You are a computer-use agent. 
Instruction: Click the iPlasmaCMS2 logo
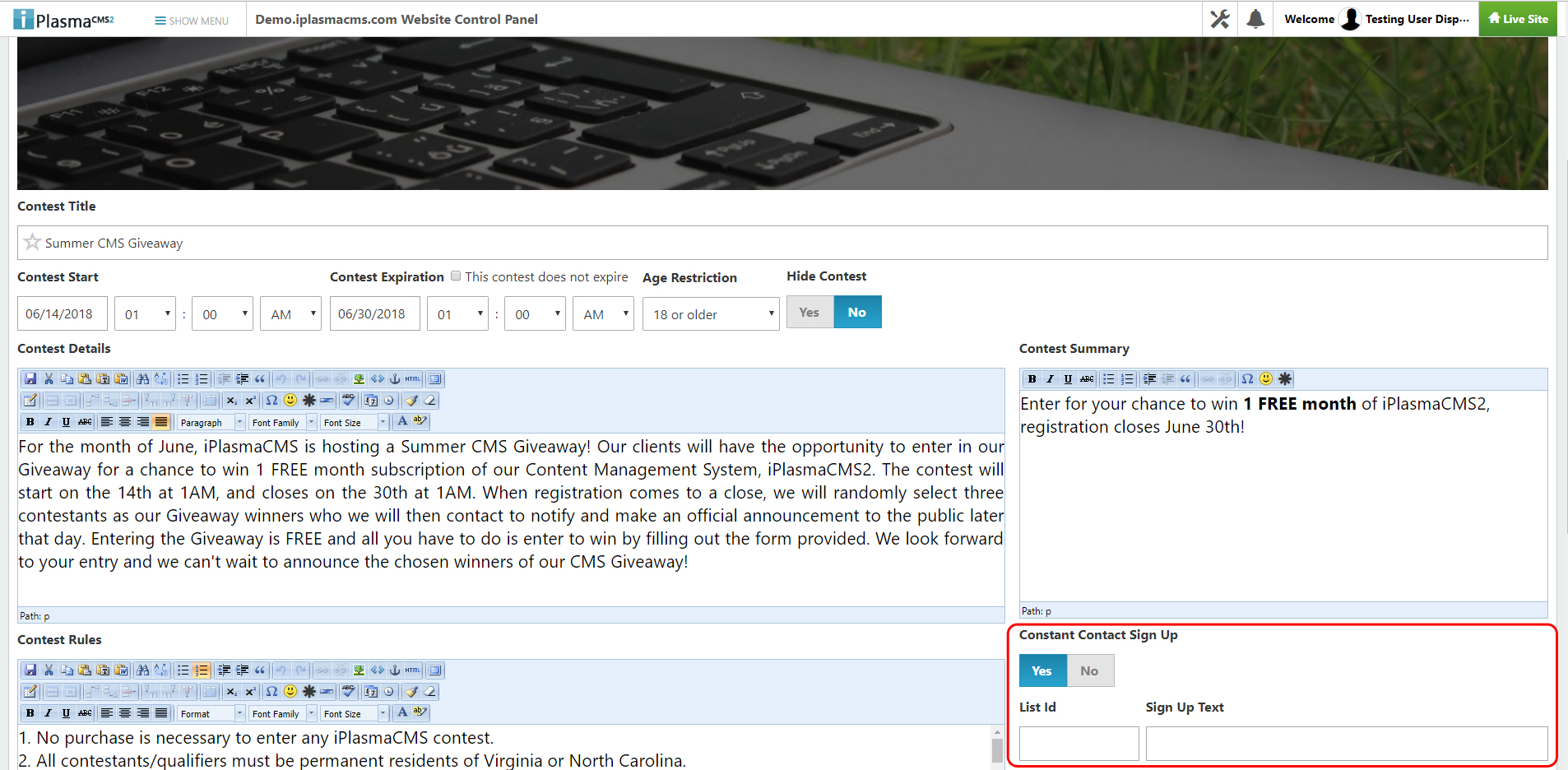coord(64,19)
